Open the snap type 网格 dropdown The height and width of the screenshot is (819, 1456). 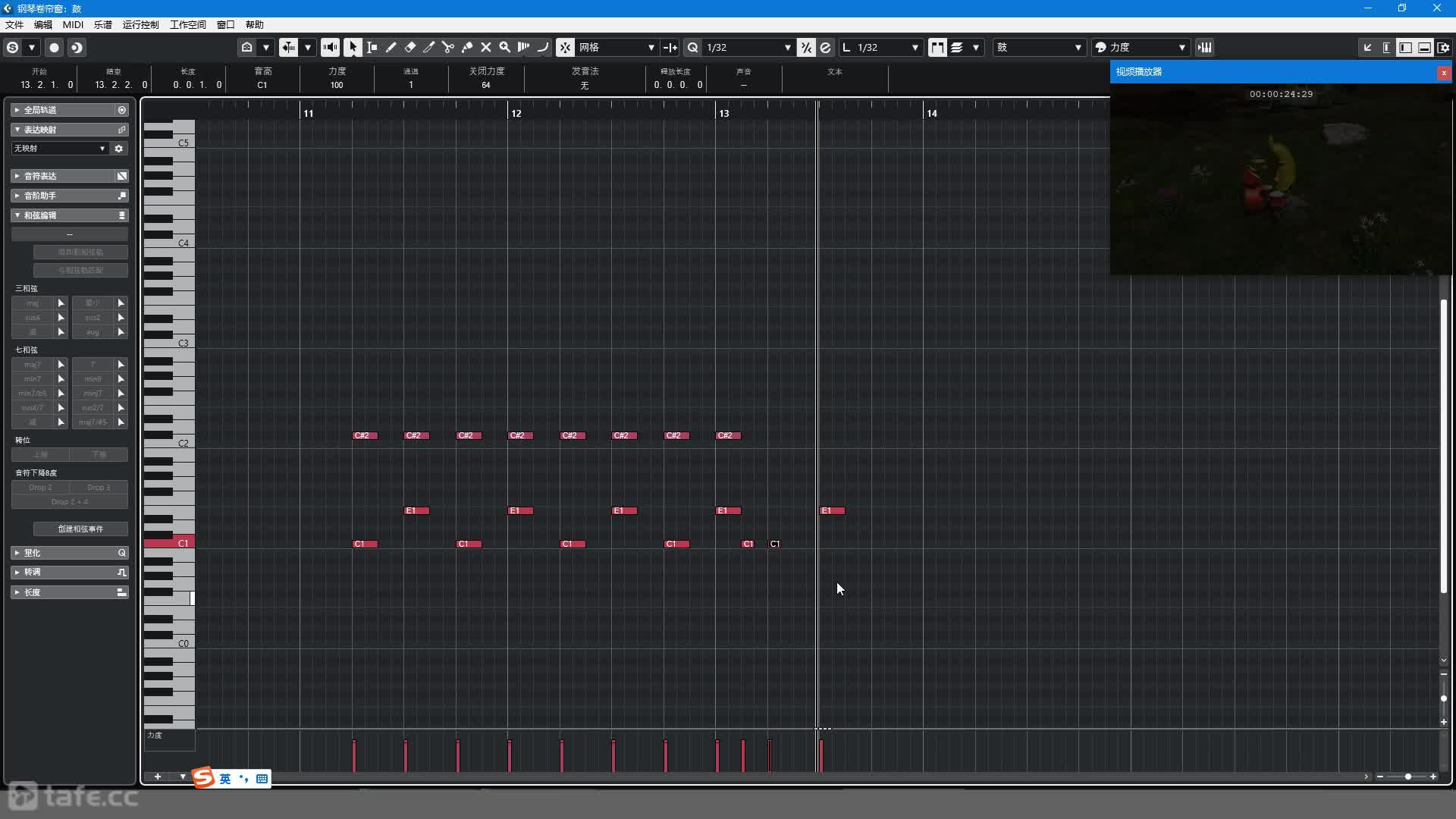tap(617, 47)
